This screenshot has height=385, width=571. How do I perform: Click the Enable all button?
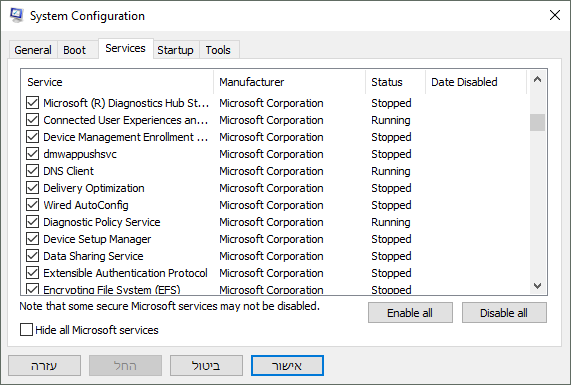pyautogui.click(x=410, y=313)
